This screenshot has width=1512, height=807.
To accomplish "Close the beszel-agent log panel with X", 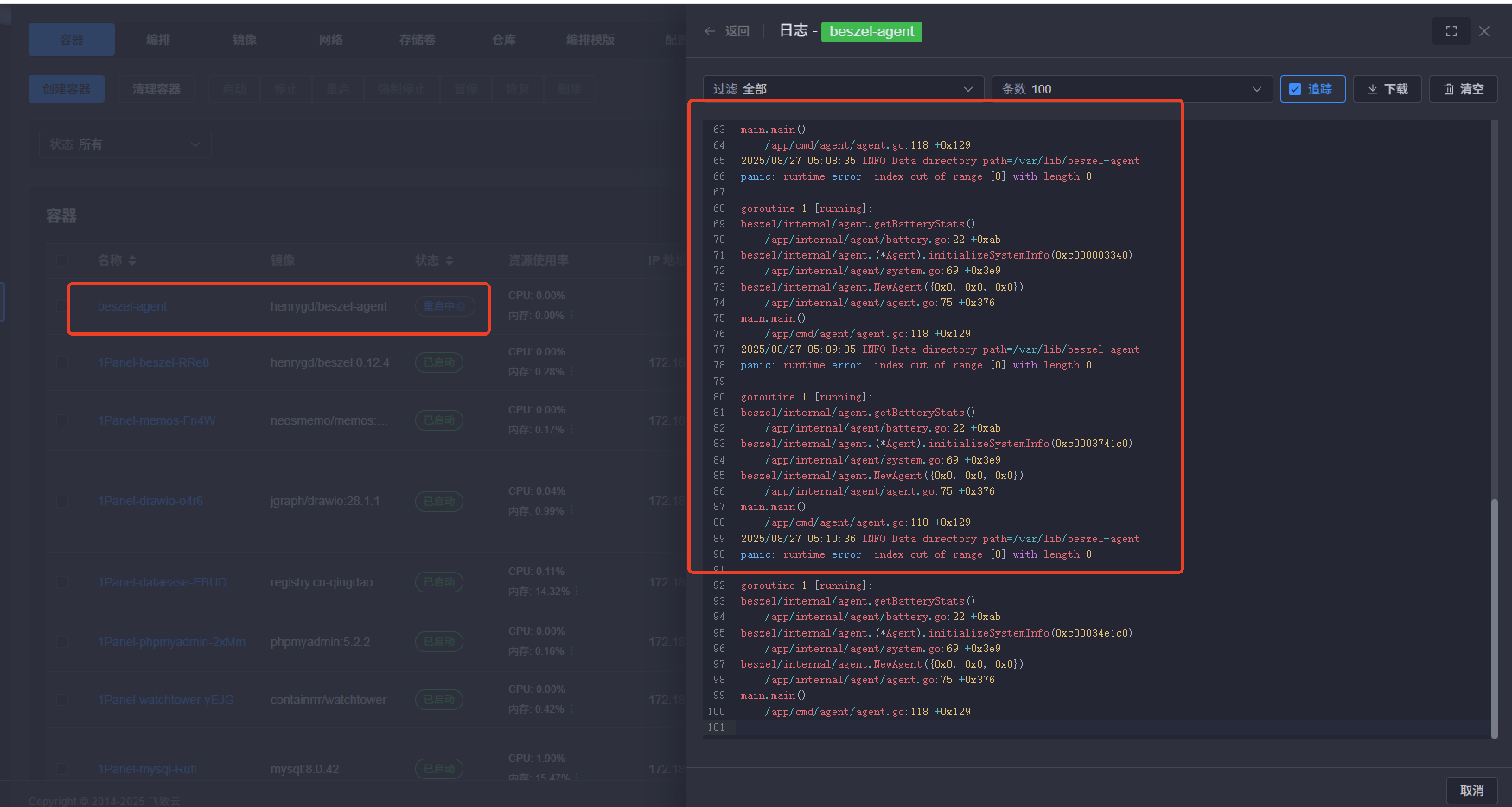I will [x=1484, y=31].
